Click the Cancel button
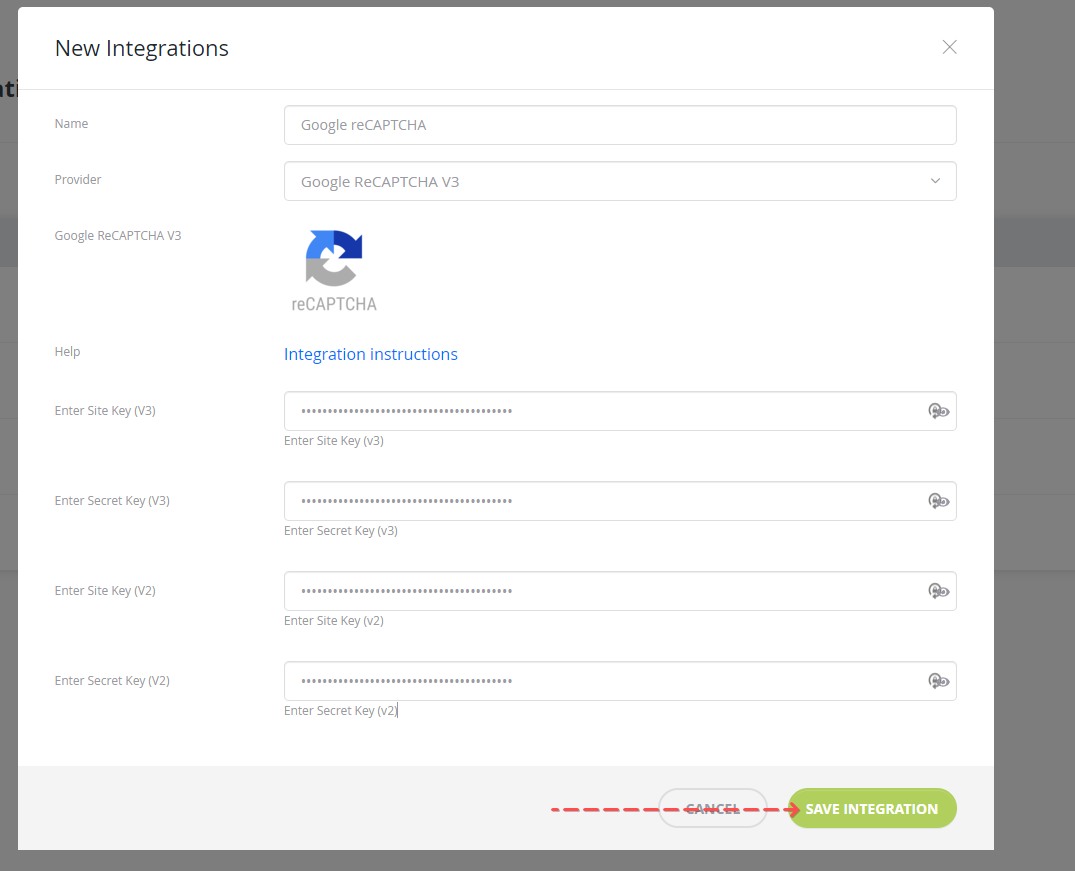 coord(712,808)
